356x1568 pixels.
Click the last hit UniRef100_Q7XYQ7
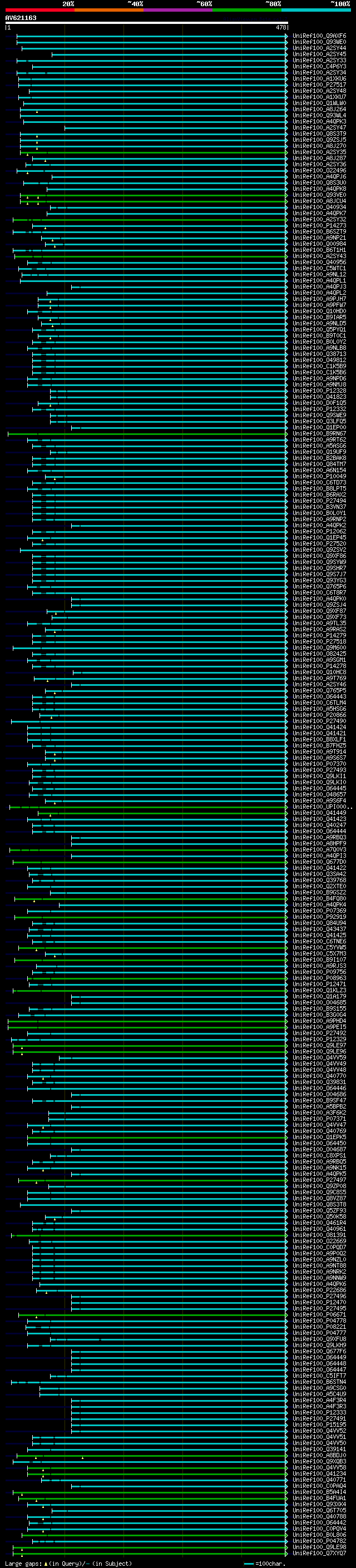tap(319, 1553)
